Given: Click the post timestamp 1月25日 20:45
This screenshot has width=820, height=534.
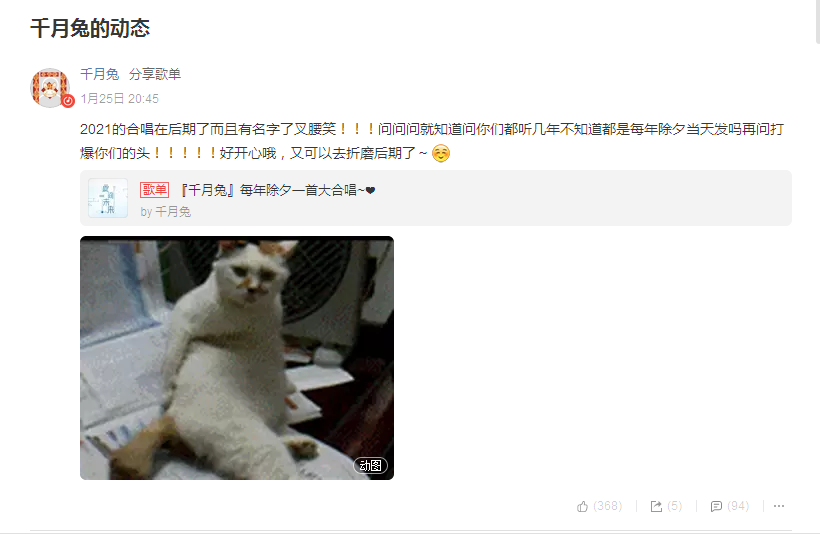Looking at the screenshot, I should [119, 99].
